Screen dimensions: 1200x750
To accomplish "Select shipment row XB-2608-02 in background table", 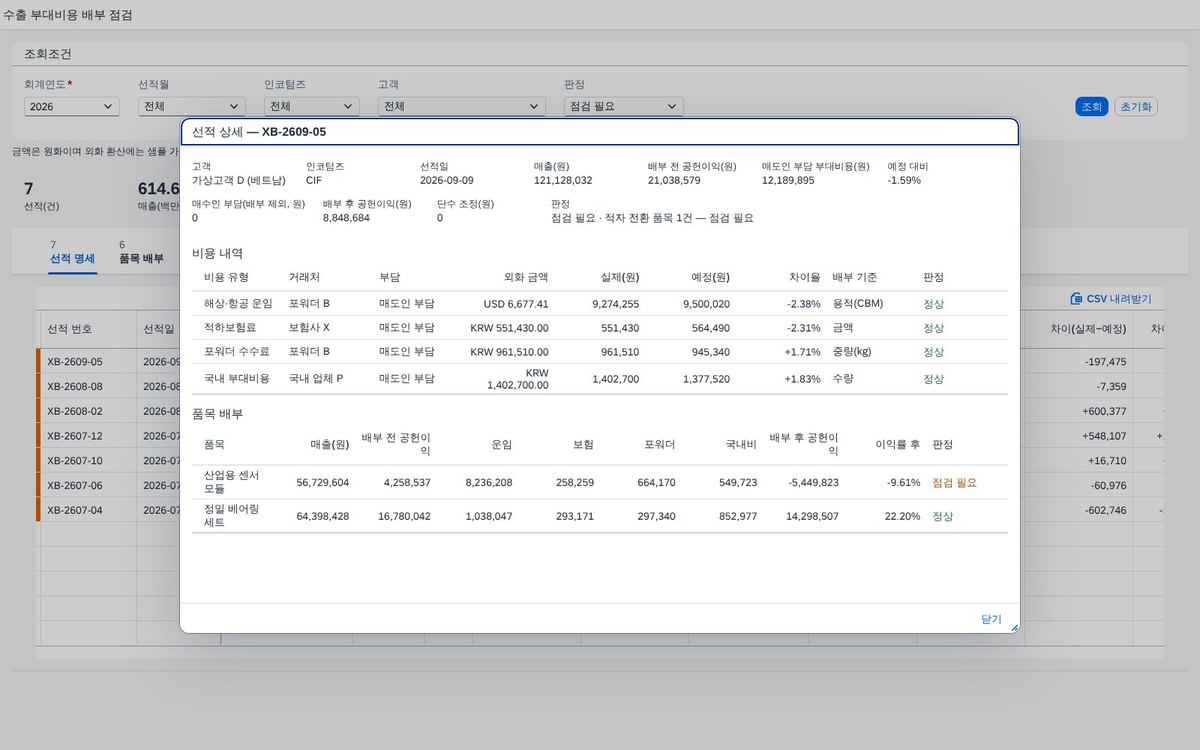I will (x=75, y=411).
